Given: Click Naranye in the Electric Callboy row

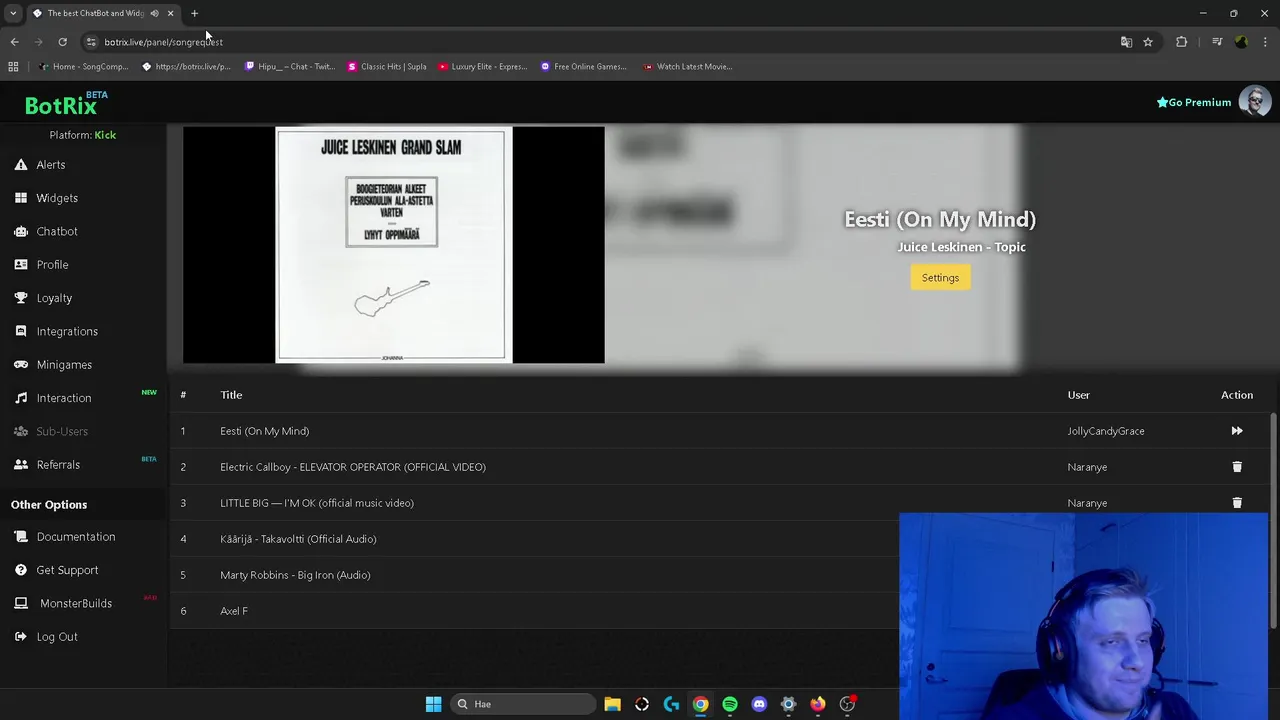Looking at the screenshot, I should [1087, 467].
